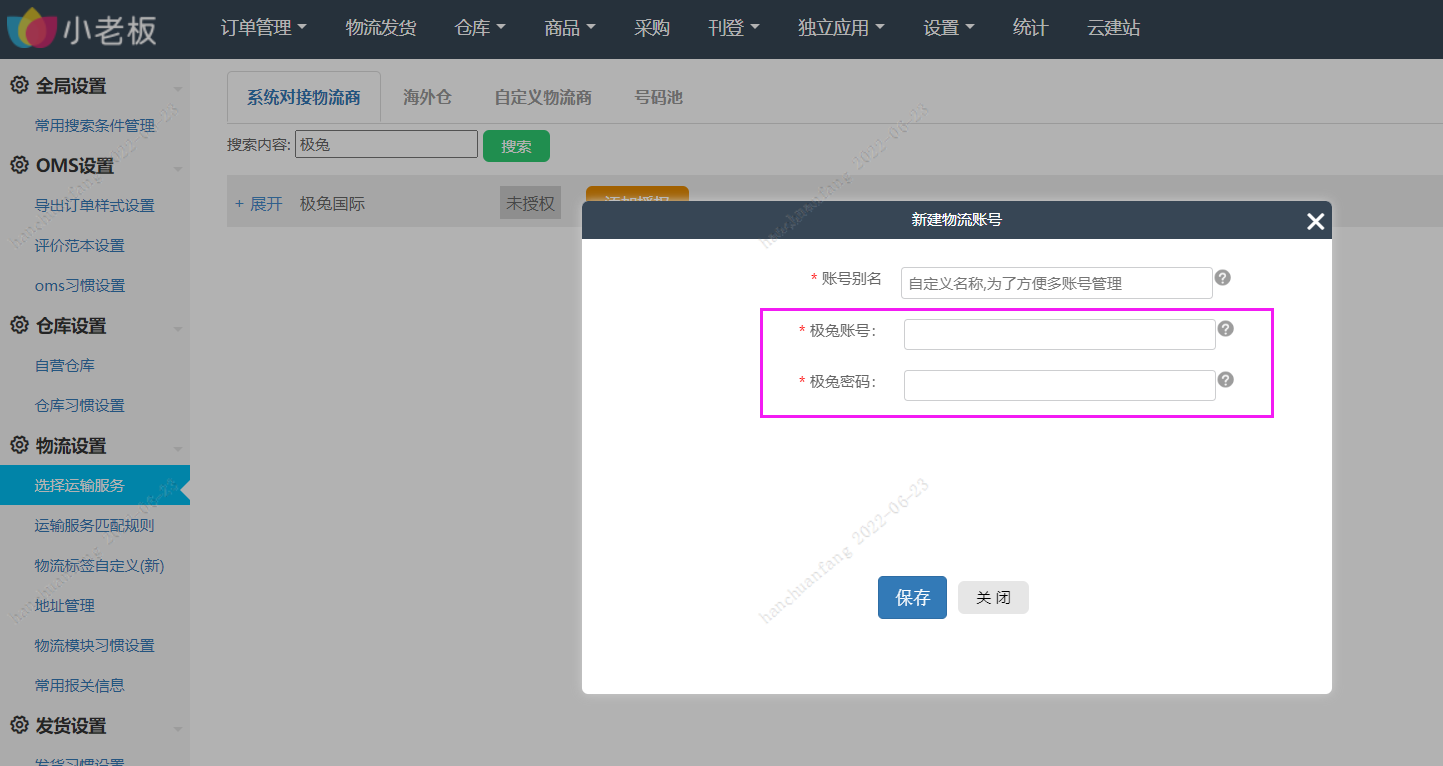Select 选择运输服务 in sidebar
Screen dimensions: 1443x766
(x=95, y=485)
